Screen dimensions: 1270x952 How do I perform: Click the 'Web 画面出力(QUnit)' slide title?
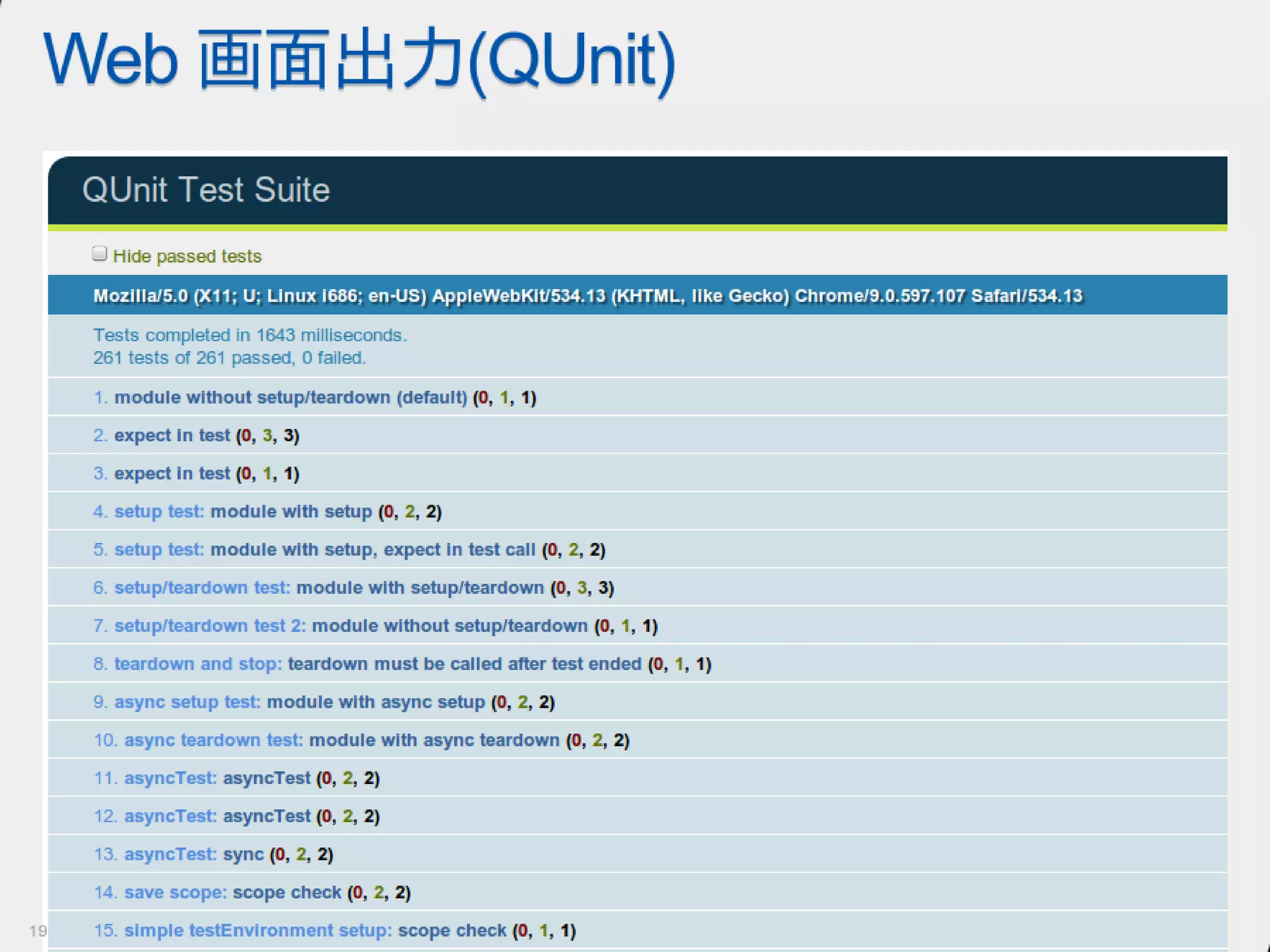[x=360, y=61]
